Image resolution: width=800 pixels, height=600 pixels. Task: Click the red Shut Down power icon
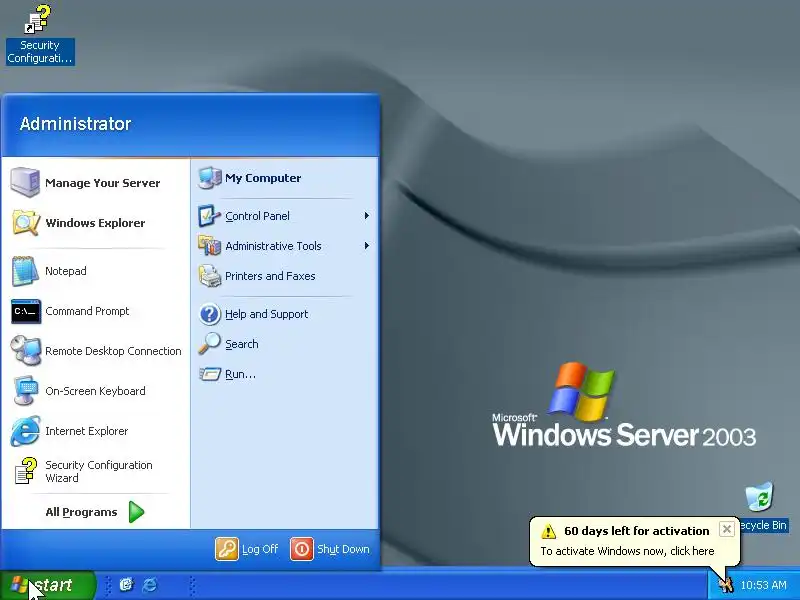point(302,549)
